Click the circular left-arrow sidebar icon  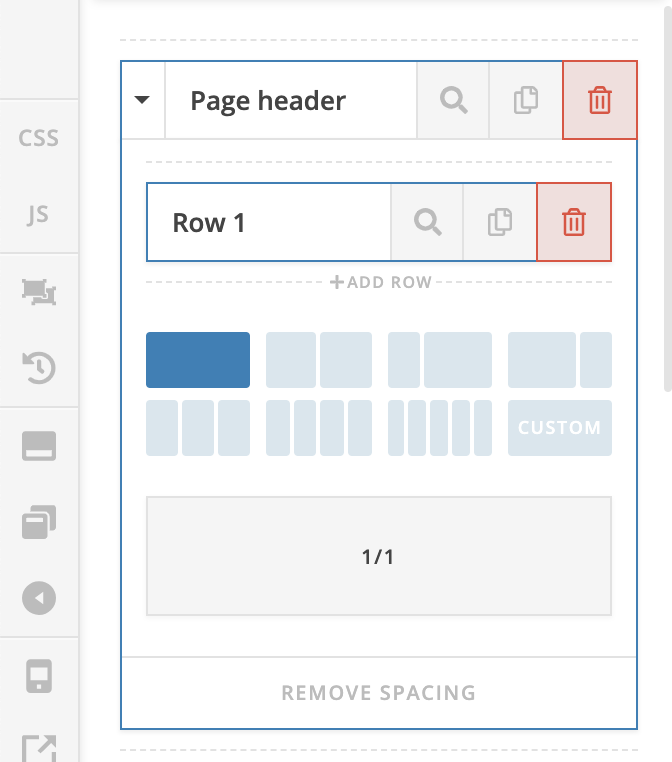pyautogui.click(x=39, y=598)
